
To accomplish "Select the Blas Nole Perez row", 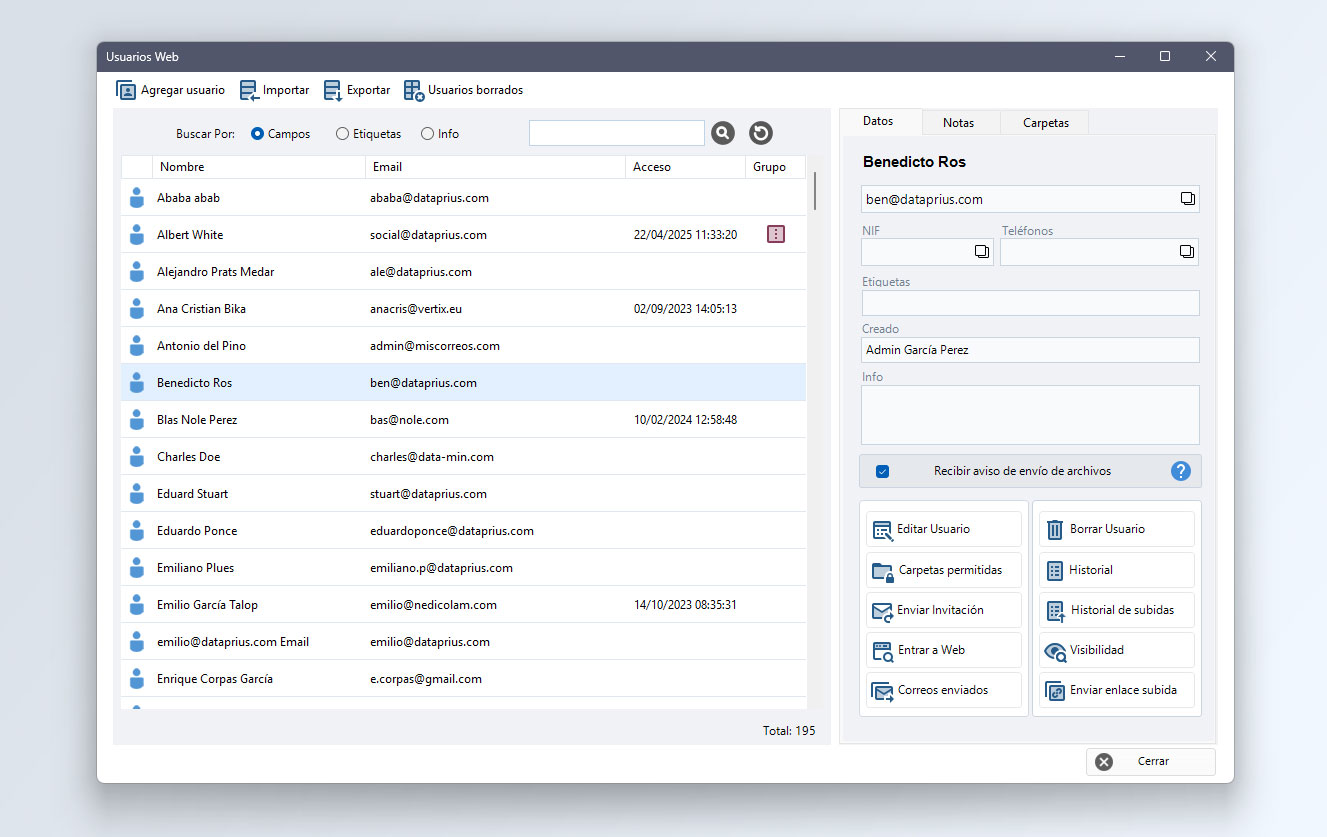I will click(463, 420).
